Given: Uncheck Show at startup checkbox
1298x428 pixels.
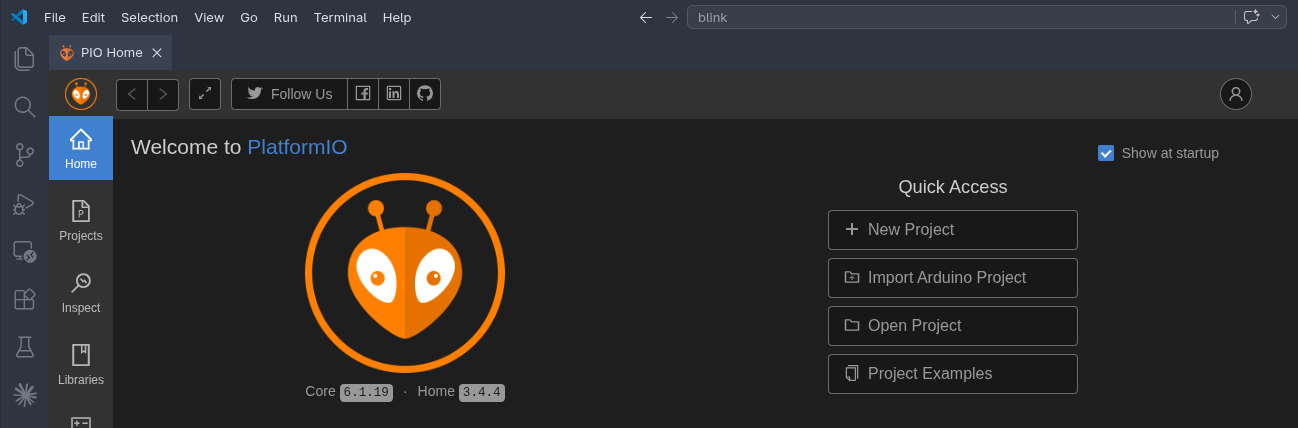Looking at the screenshot, I should [x=1106, y=153].
